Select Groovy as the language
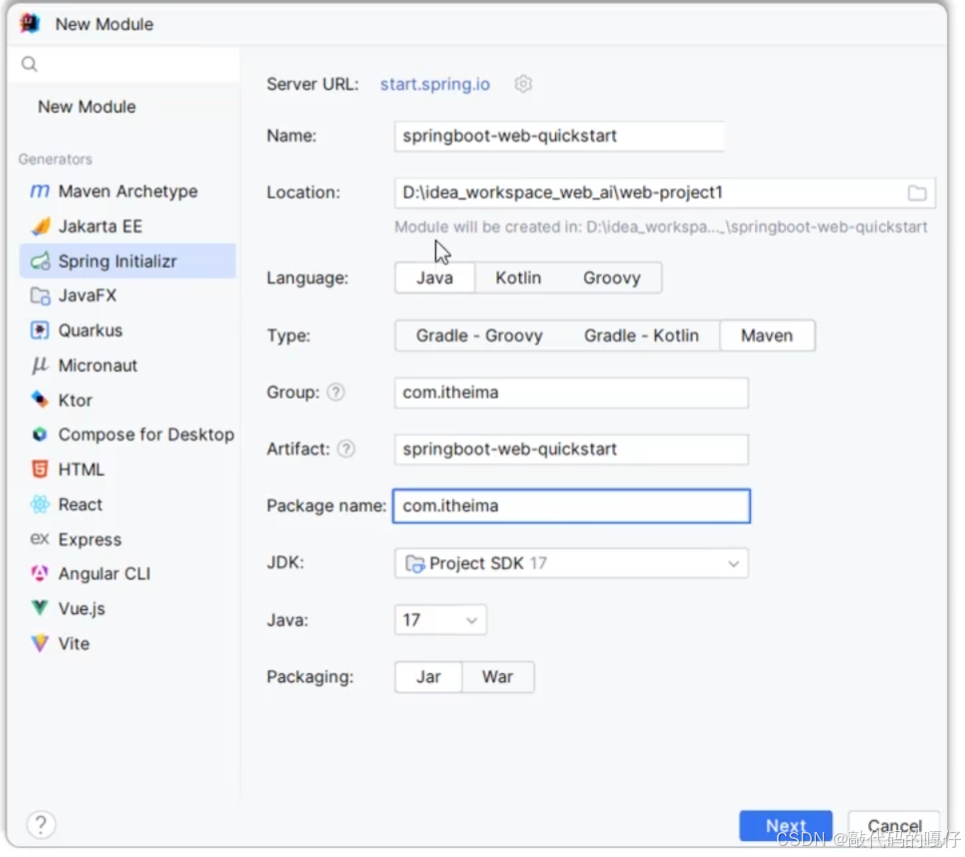This screenshot has width=965, height=857. pos(612,278)
